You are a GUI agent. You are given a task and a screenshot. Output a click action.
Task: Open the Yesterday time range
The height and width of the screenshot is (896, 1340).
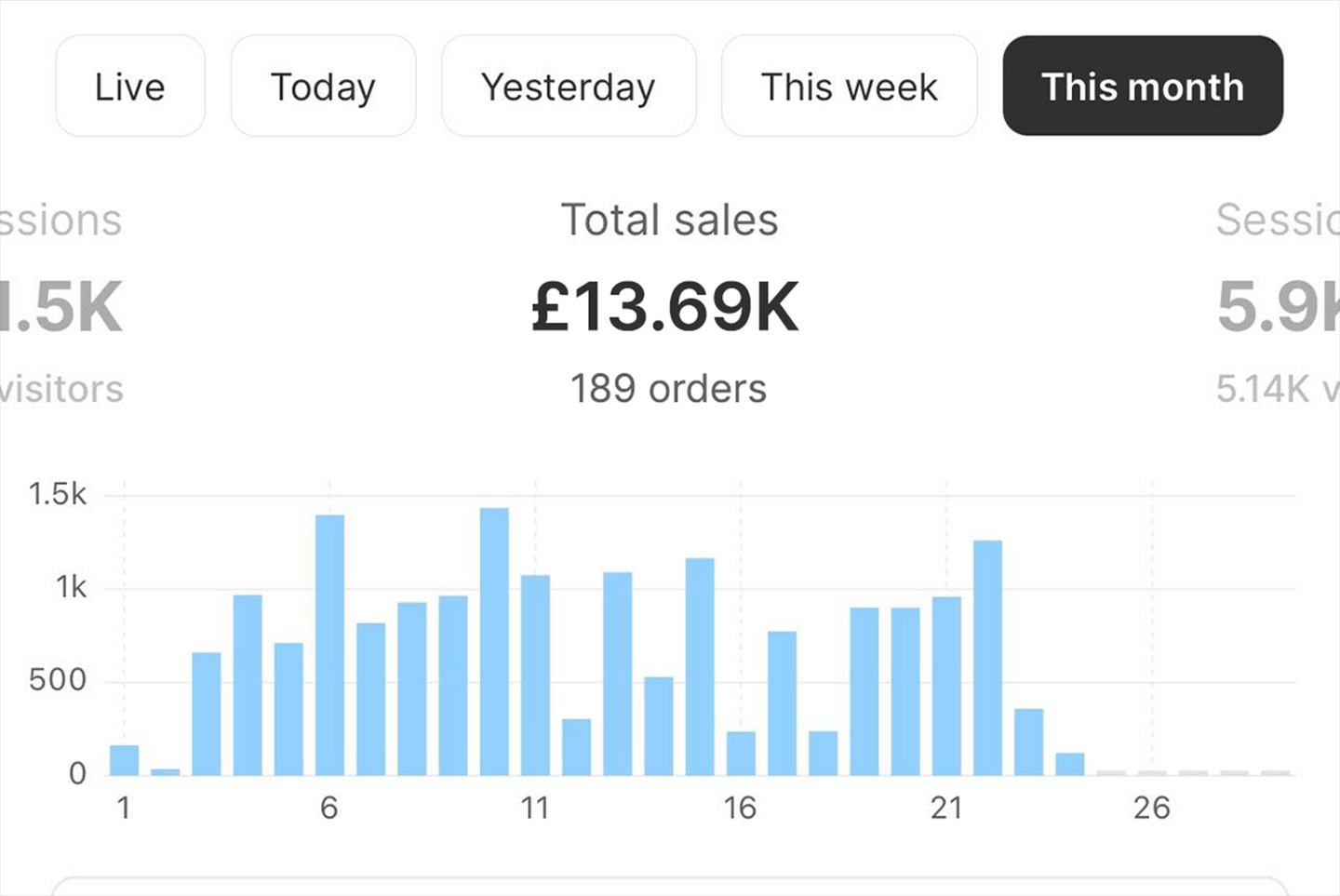tap(569, 87)
